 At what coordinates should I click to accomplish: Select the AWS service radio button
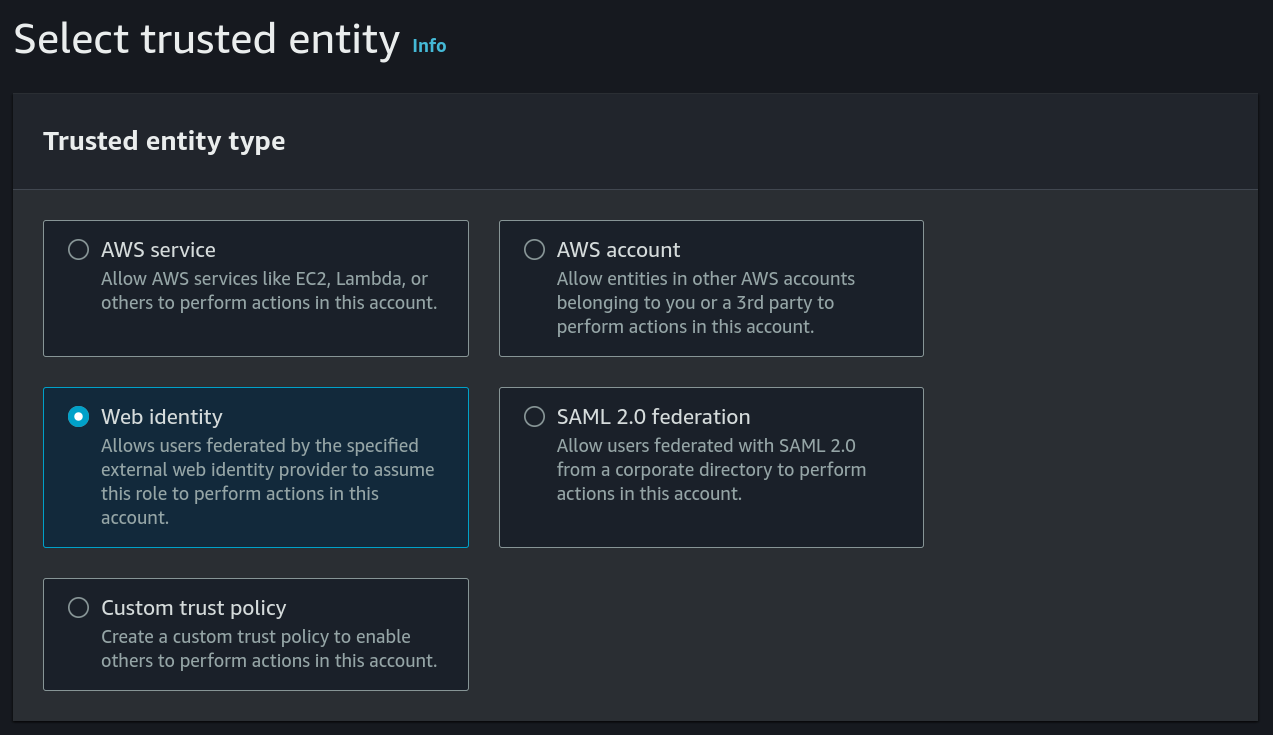pyautogui.click(x=78, y=250)
